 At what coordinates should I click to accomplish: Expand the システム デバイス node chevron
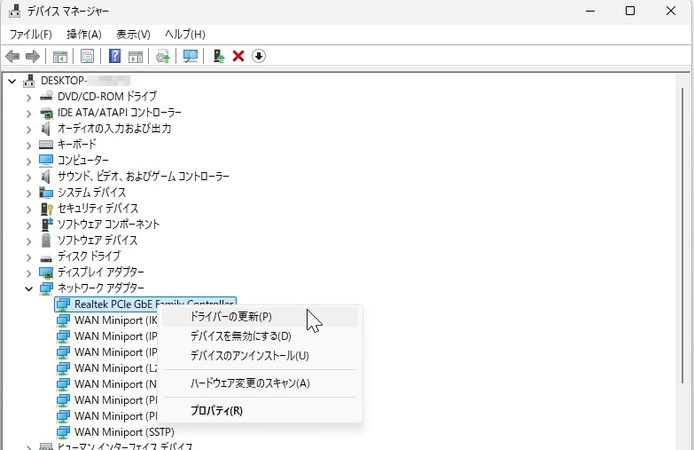coord(29,193)
